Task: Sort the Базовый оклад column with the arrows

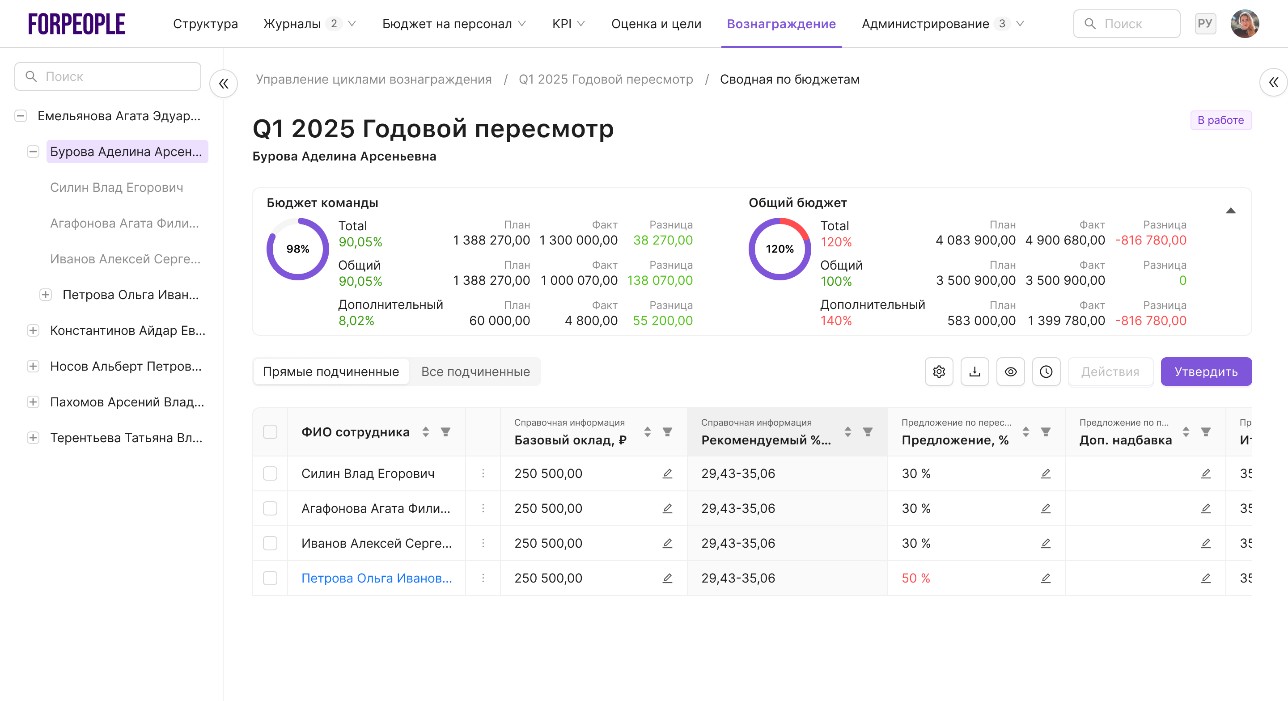Action: (647, 431)
